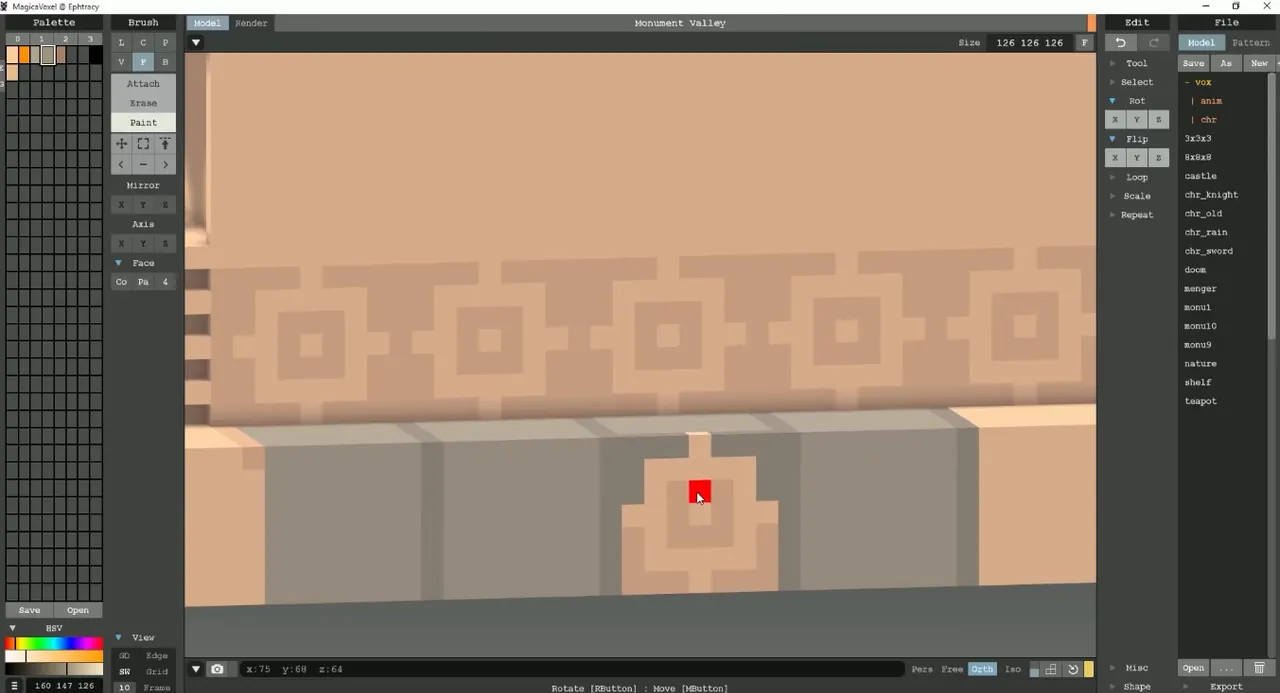Click the minus brush icon
Image resolution: width=1280 pixels, height=693 pixels.
pos(143,164)
